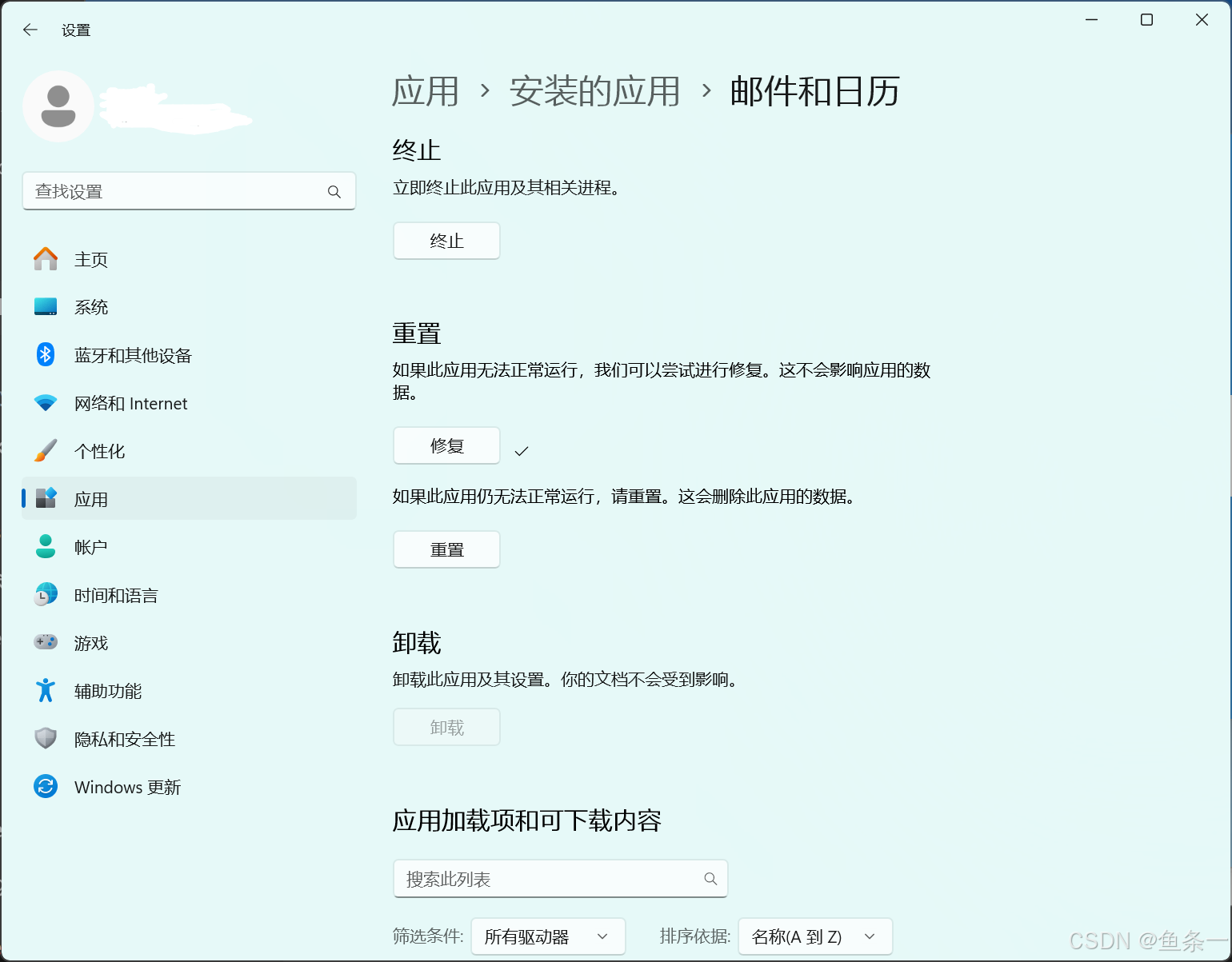
Task: Click the magnifier in 搜索此列表 box
Action: point(710,879)
